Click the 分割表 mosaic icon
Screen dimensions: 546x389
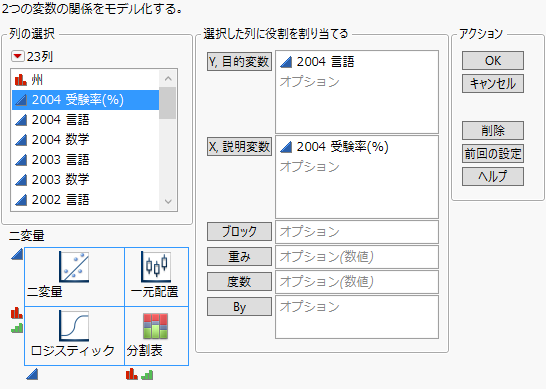click(156, 326)
